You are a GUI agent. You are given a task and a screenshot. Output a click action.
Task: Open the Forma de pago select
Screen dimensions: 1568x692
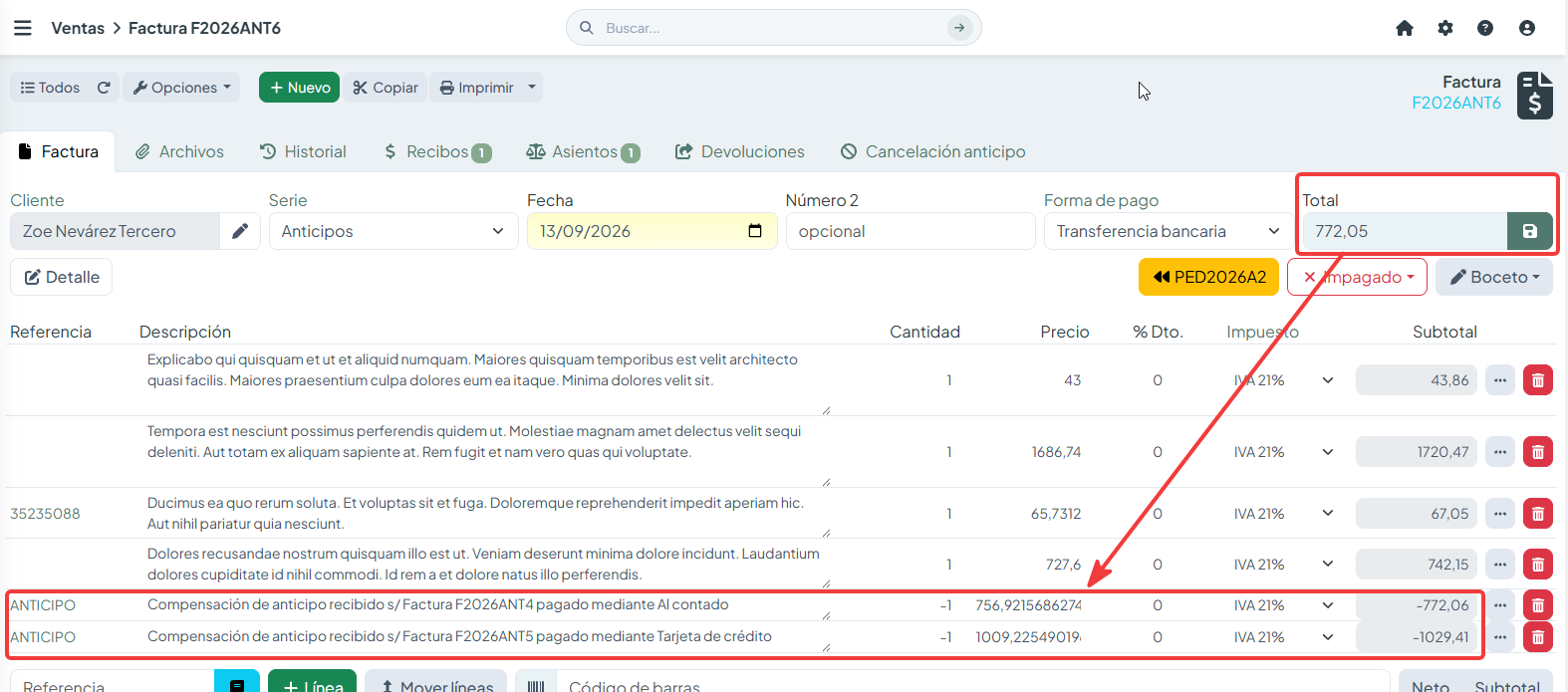click(1169, 231)
